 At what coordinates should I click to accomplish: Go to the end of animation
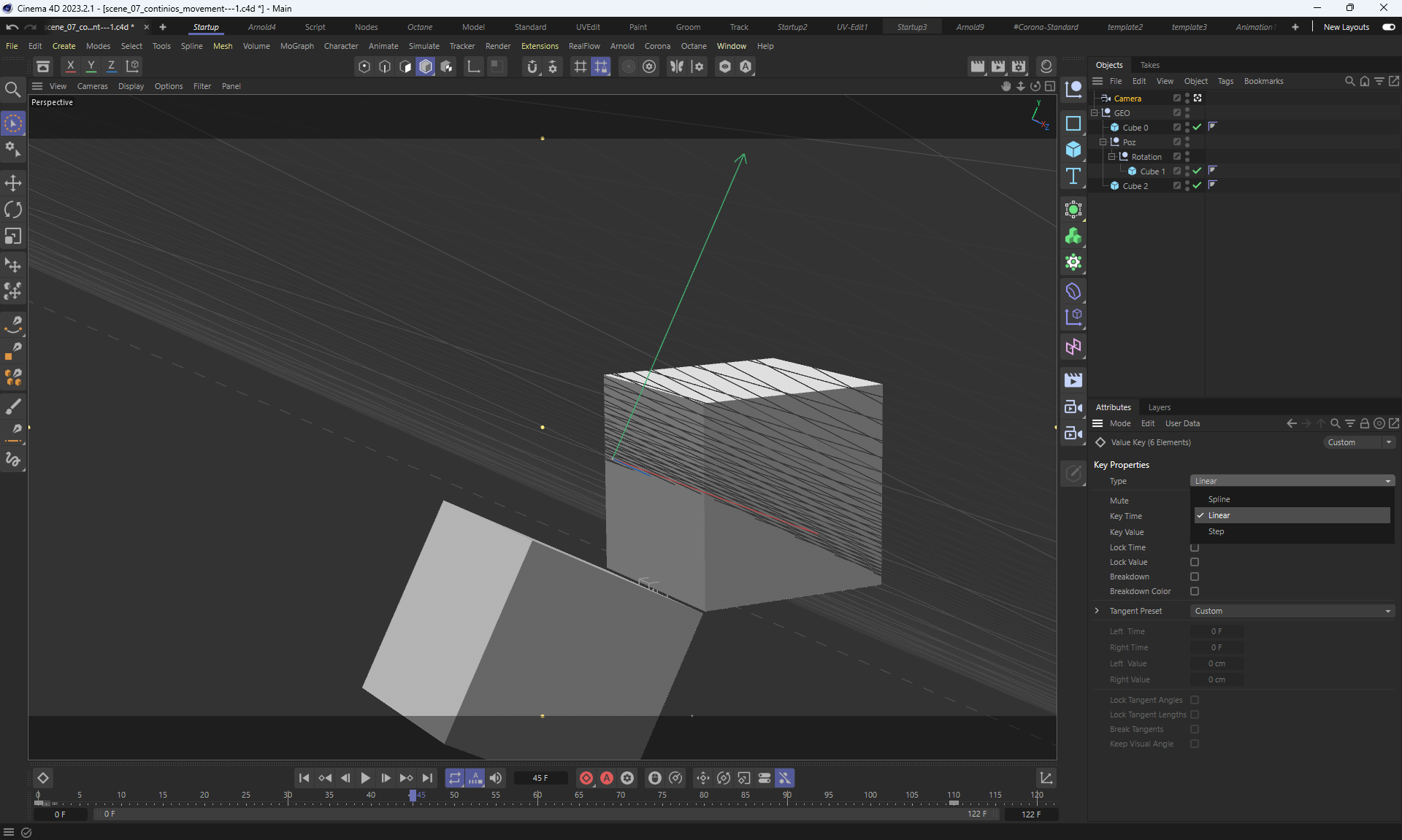tap(427, 778)
